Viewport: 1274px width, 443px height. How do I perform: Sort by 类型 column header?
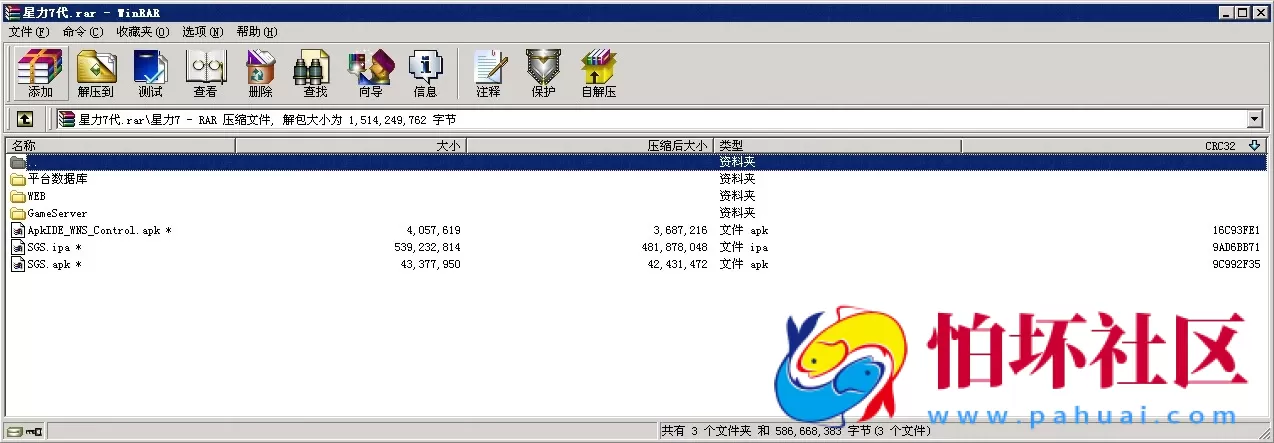(838, 145)
